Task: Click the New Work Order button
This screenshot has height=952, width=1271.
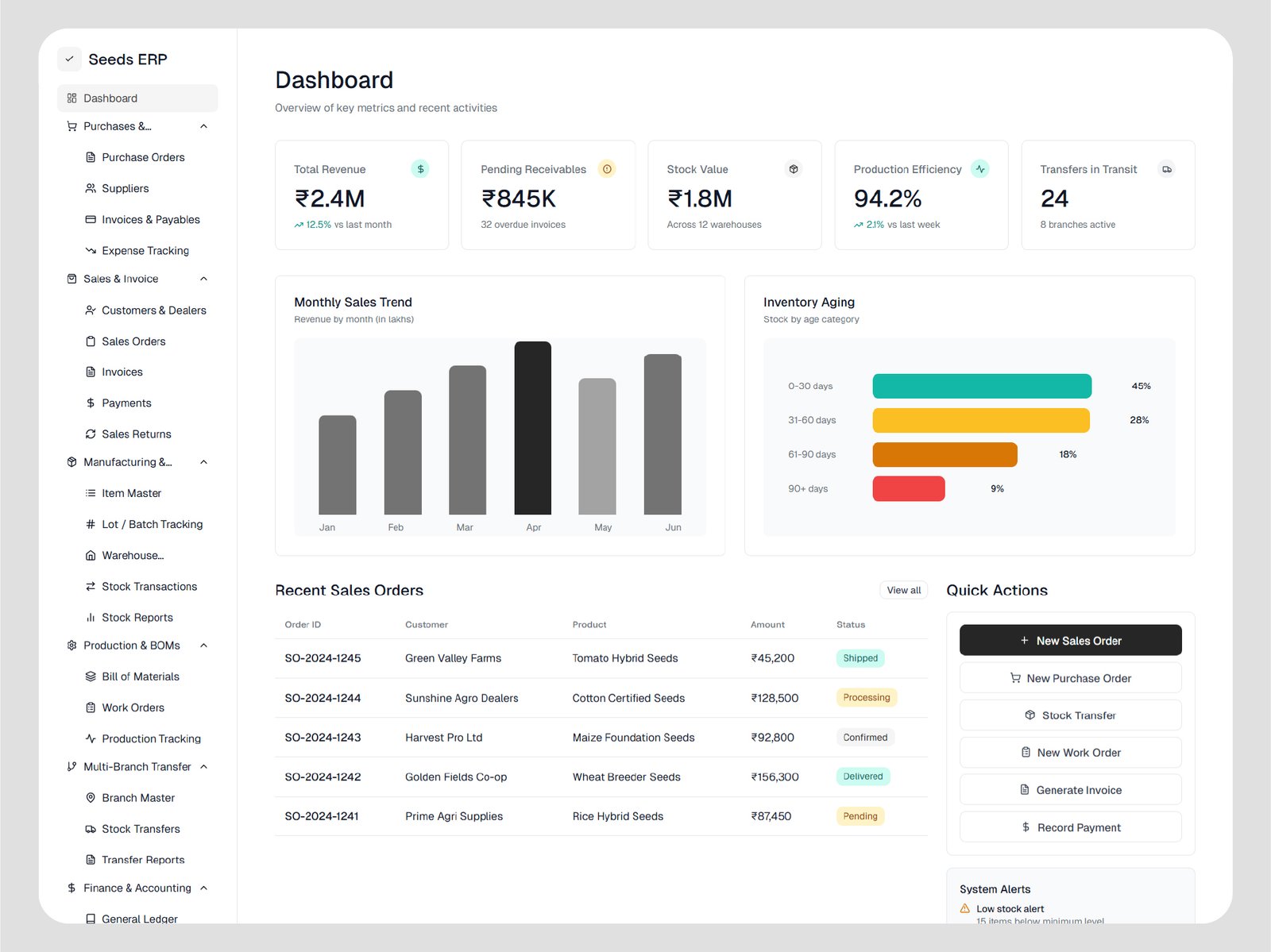Action: [1070, 753]
